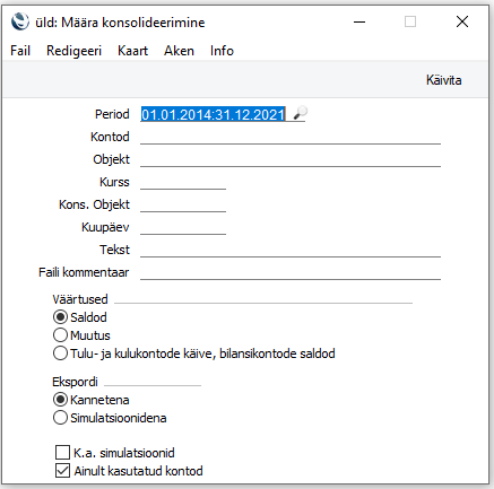Click the Käivita button
The height and width of the screenshot is (489, 494).
coord(444,80)
